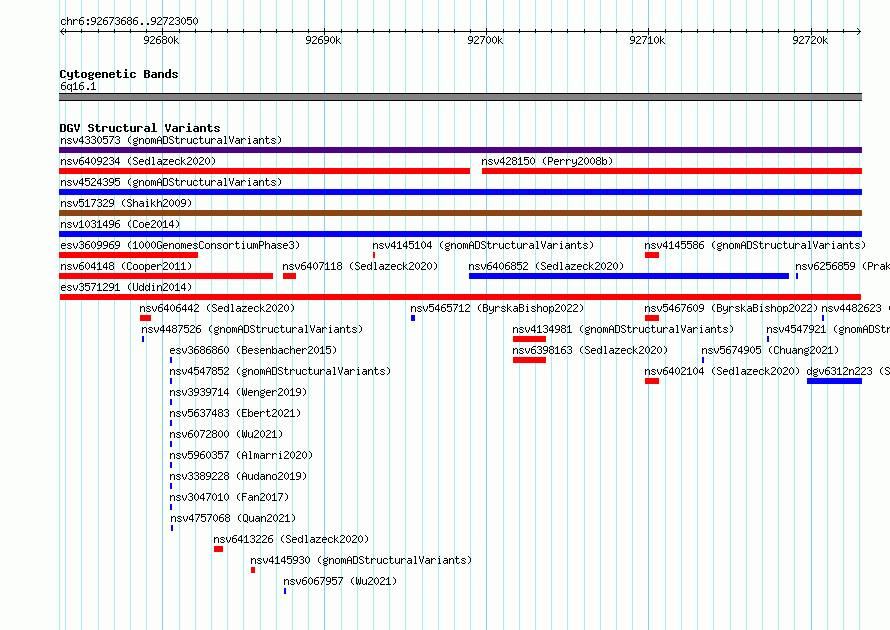Open nsv5637483 (Ebert2021) label
The width and height of the screenshot is (890, 630).
(x=235, y=413)
